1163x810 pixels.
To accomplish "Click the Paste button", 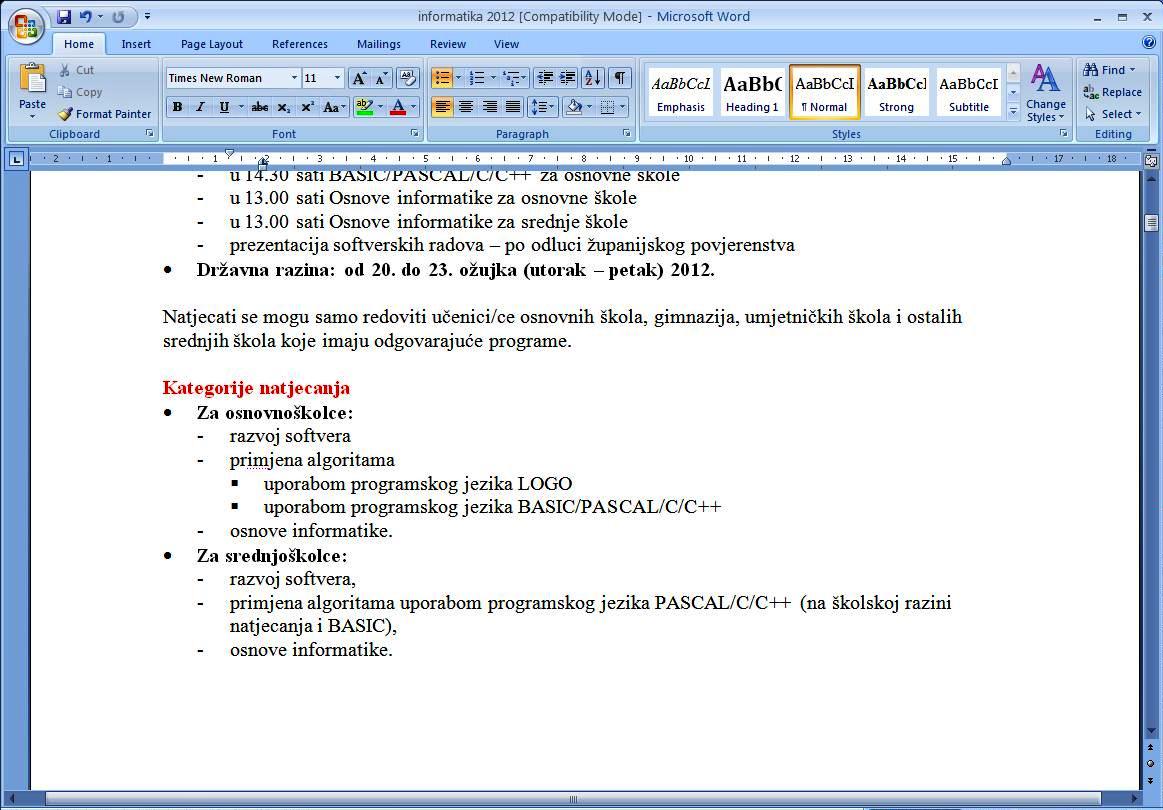I will pos(32,91).
